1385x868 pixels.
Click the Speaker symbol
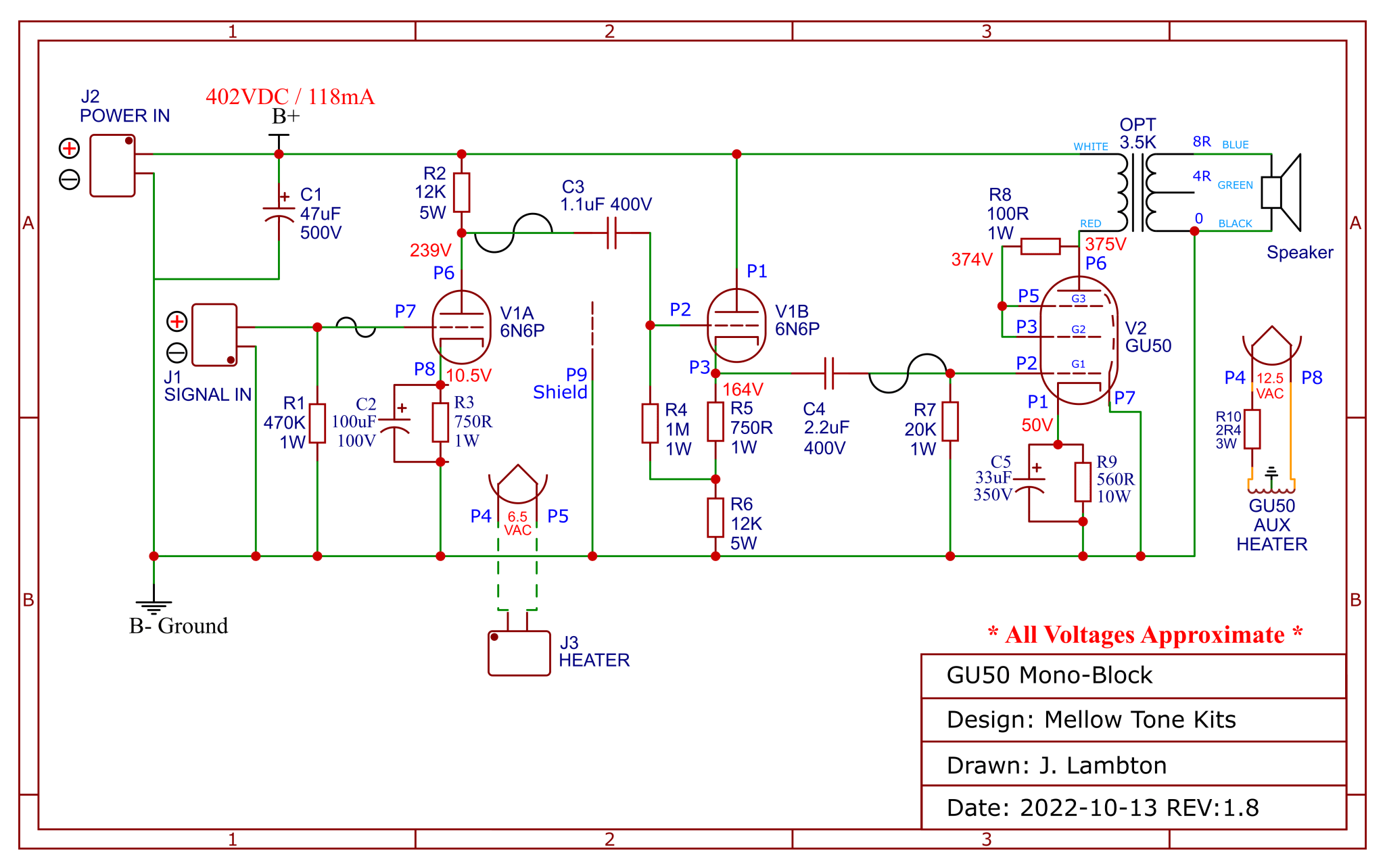[x=1282, y=193]
